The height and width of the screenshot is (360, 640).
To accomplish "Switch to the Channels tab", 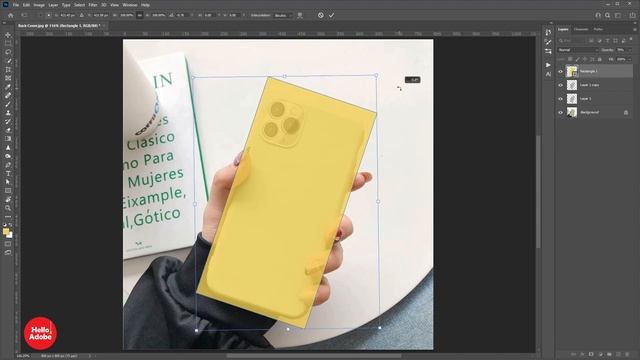I will pyautogui.click(x=581, y=29).
